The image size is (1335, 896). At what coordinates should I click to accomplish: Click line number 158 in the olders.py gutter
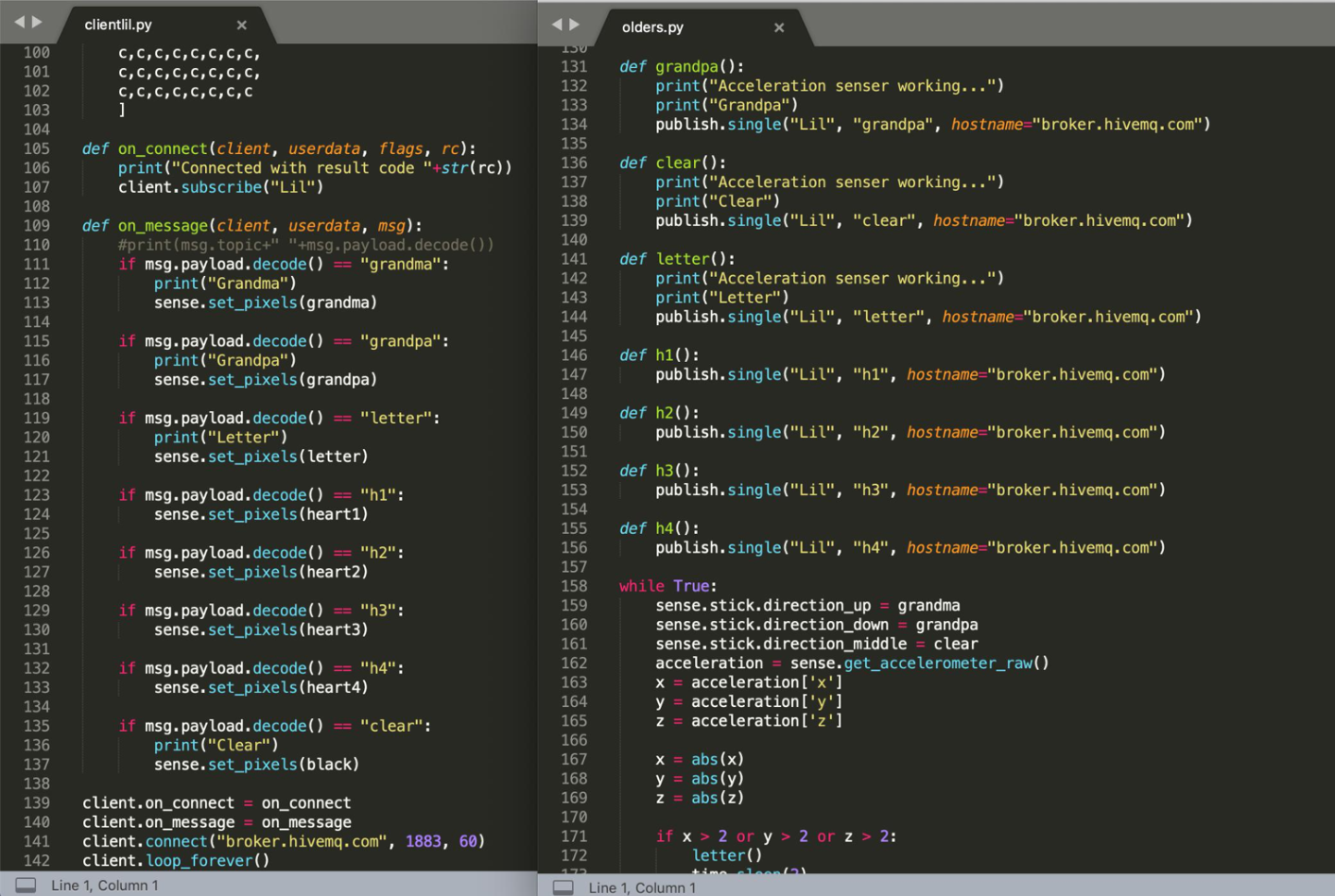pos(574,586)
